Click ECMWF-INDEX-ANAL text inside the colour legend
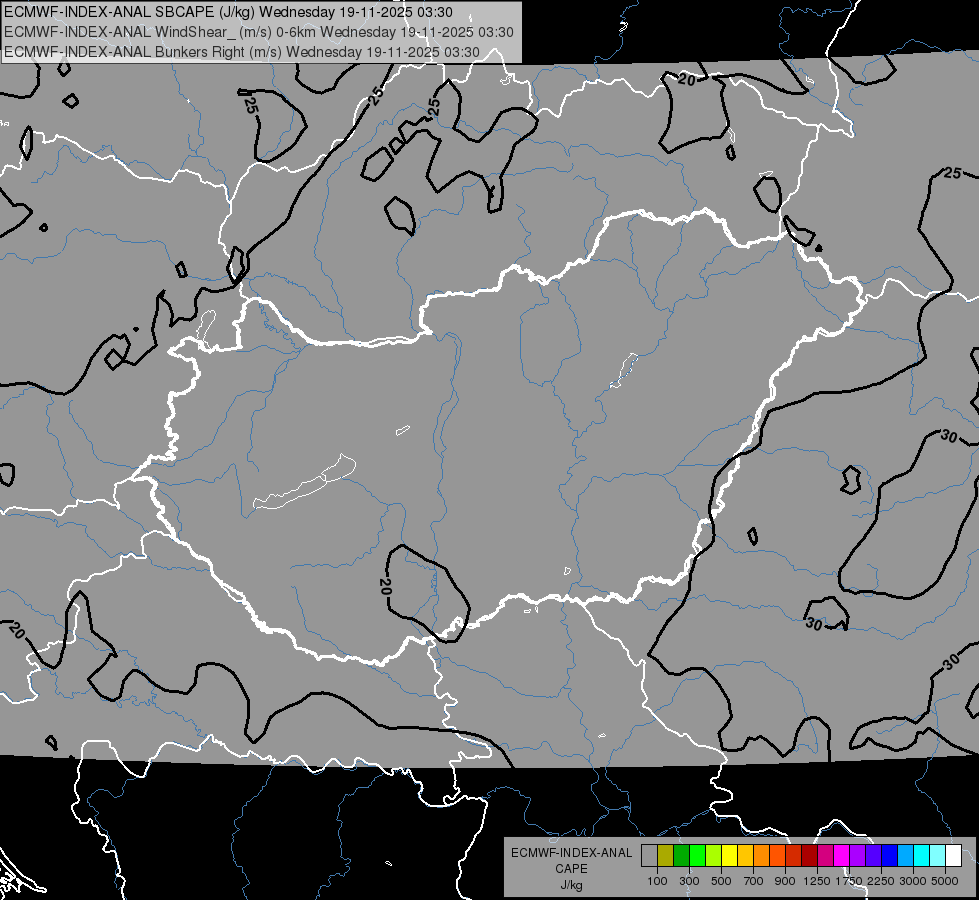This screenshot has width=979, height=900. coord(572,853)
